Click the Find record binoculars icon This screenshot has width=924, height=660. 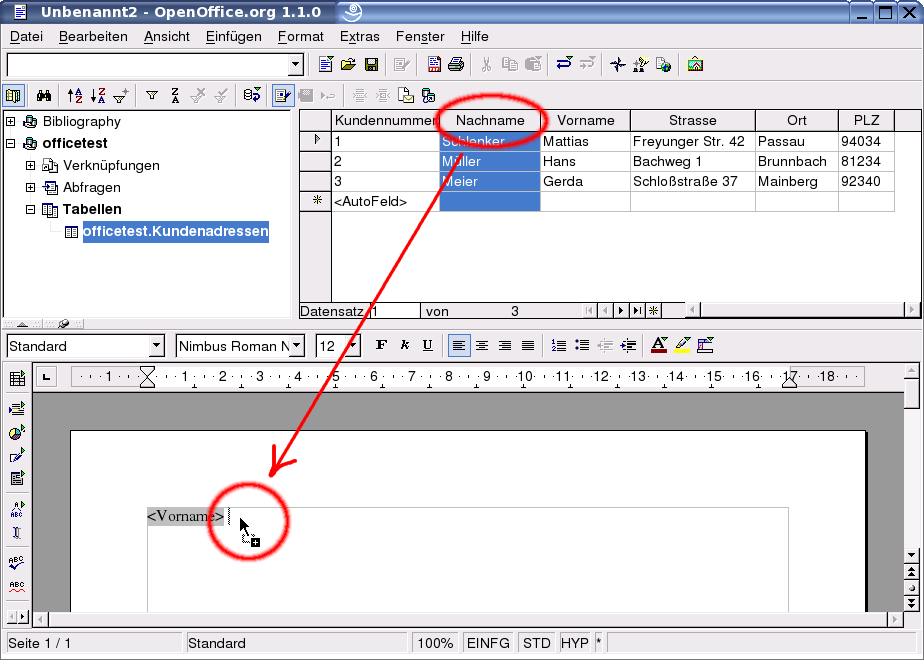pos(44,96)
